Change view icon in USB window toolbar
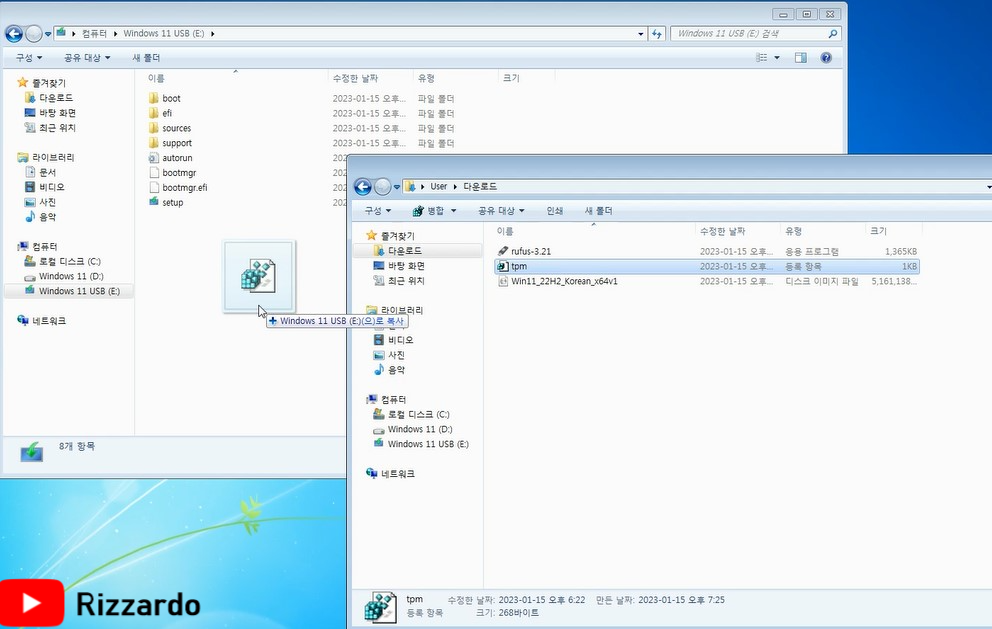 762,58
